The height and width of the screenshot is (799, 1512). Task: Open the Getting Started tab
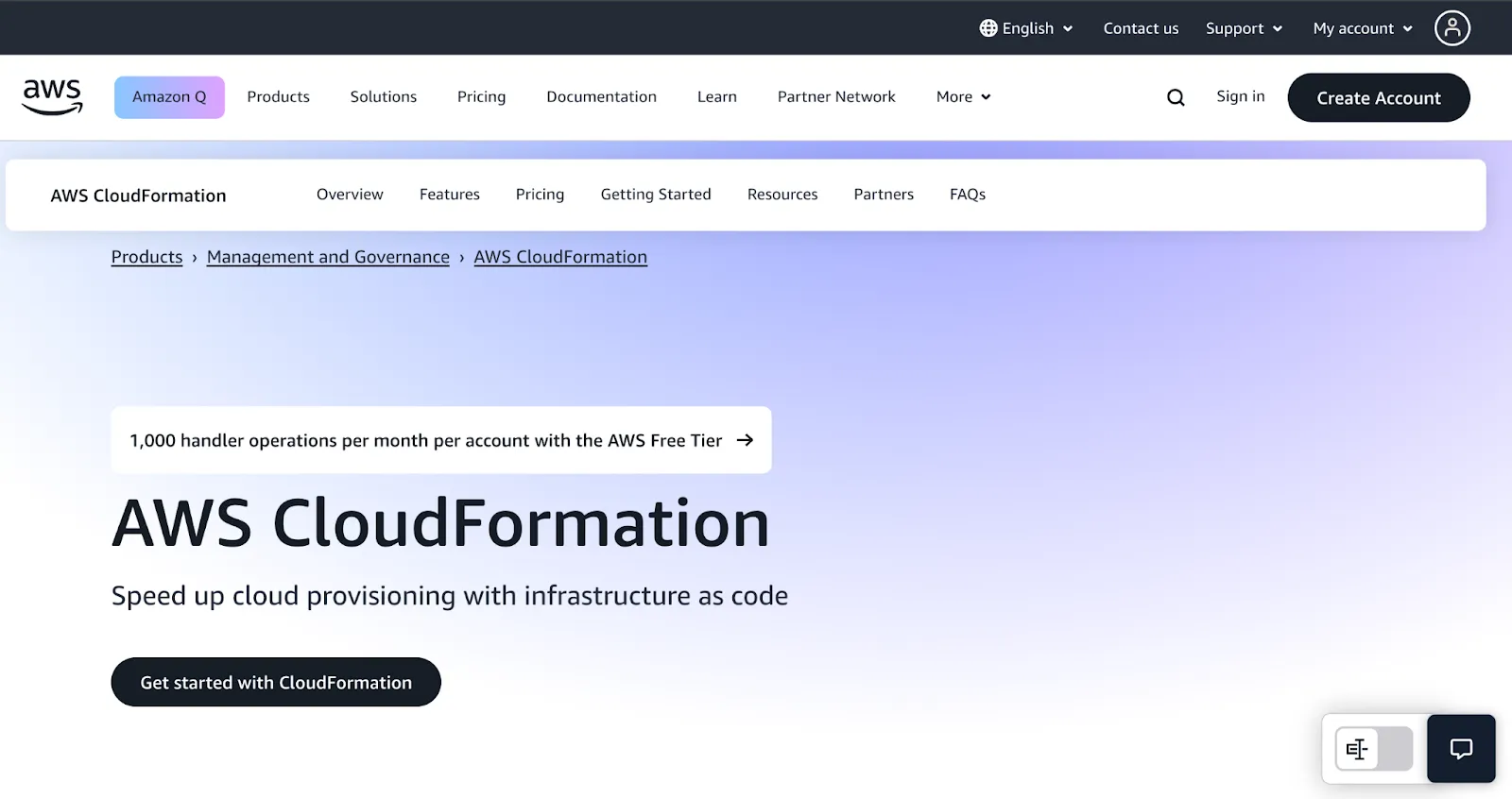pos(656,194)
